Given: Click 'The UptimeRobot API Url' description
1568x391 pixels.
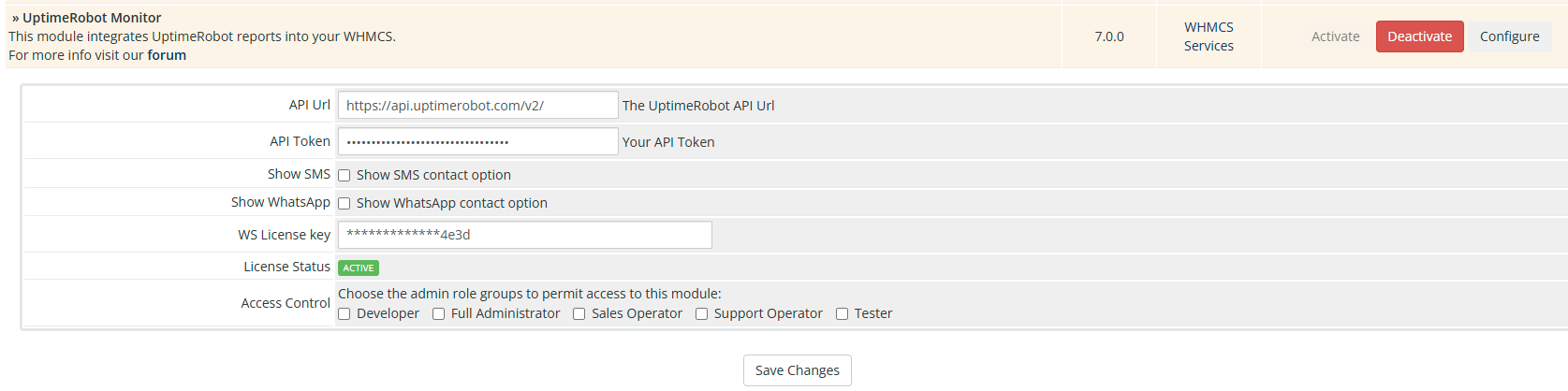Looking at the screenshot, I should (x=698, y=106).
